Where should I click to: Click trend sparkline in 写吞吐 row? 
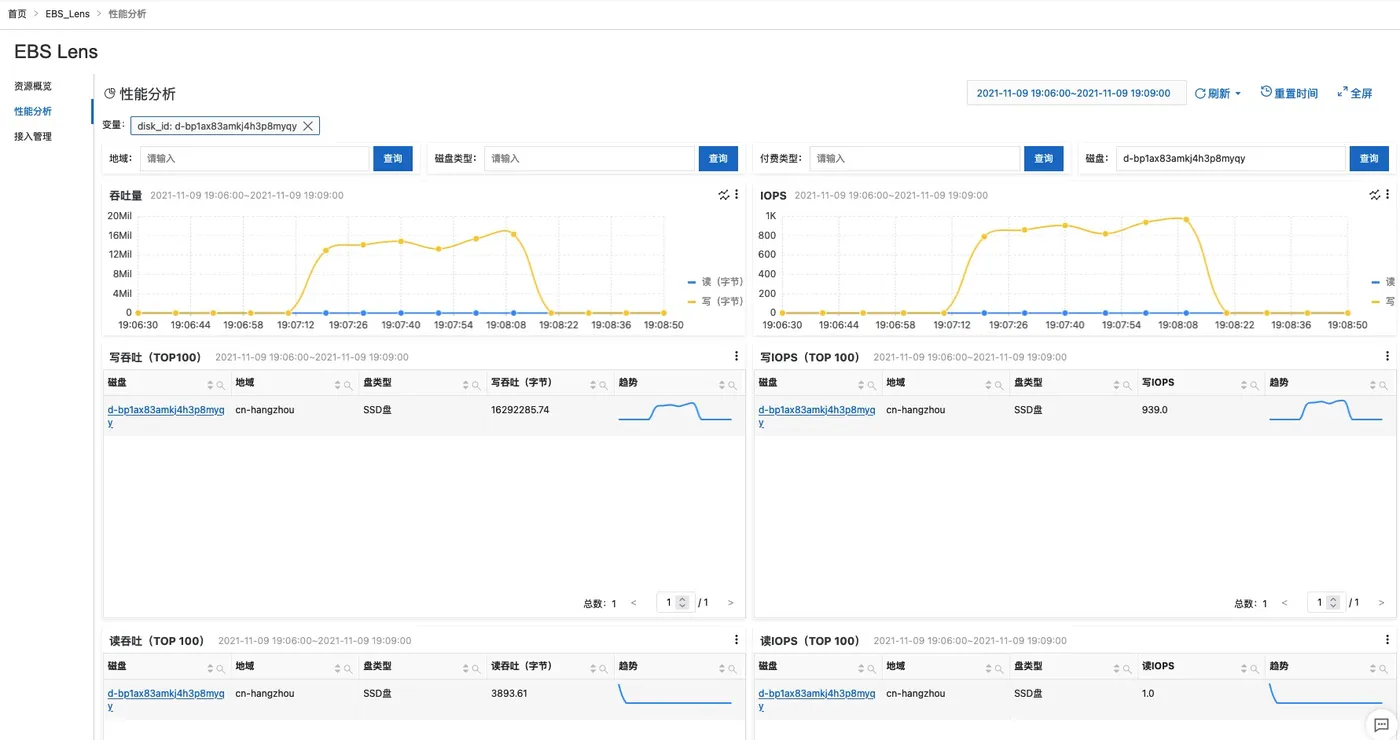point(675,411)
